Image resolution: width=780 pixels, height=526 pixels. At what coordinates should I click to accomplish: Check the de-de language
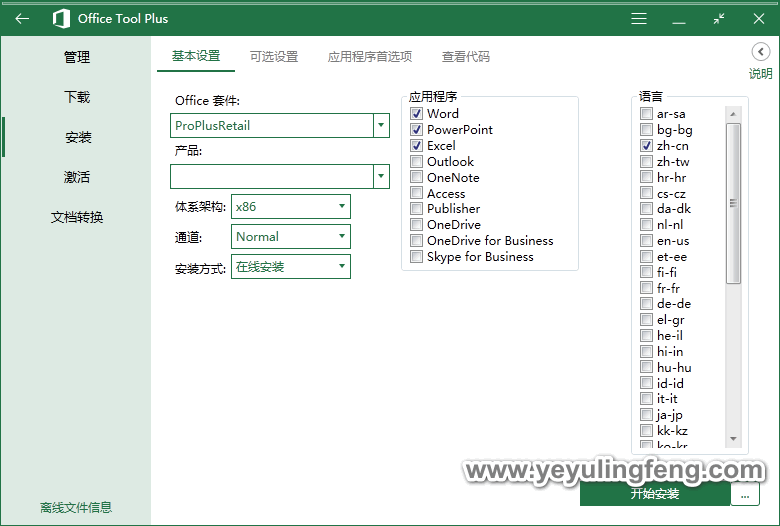tap(646, 304)
